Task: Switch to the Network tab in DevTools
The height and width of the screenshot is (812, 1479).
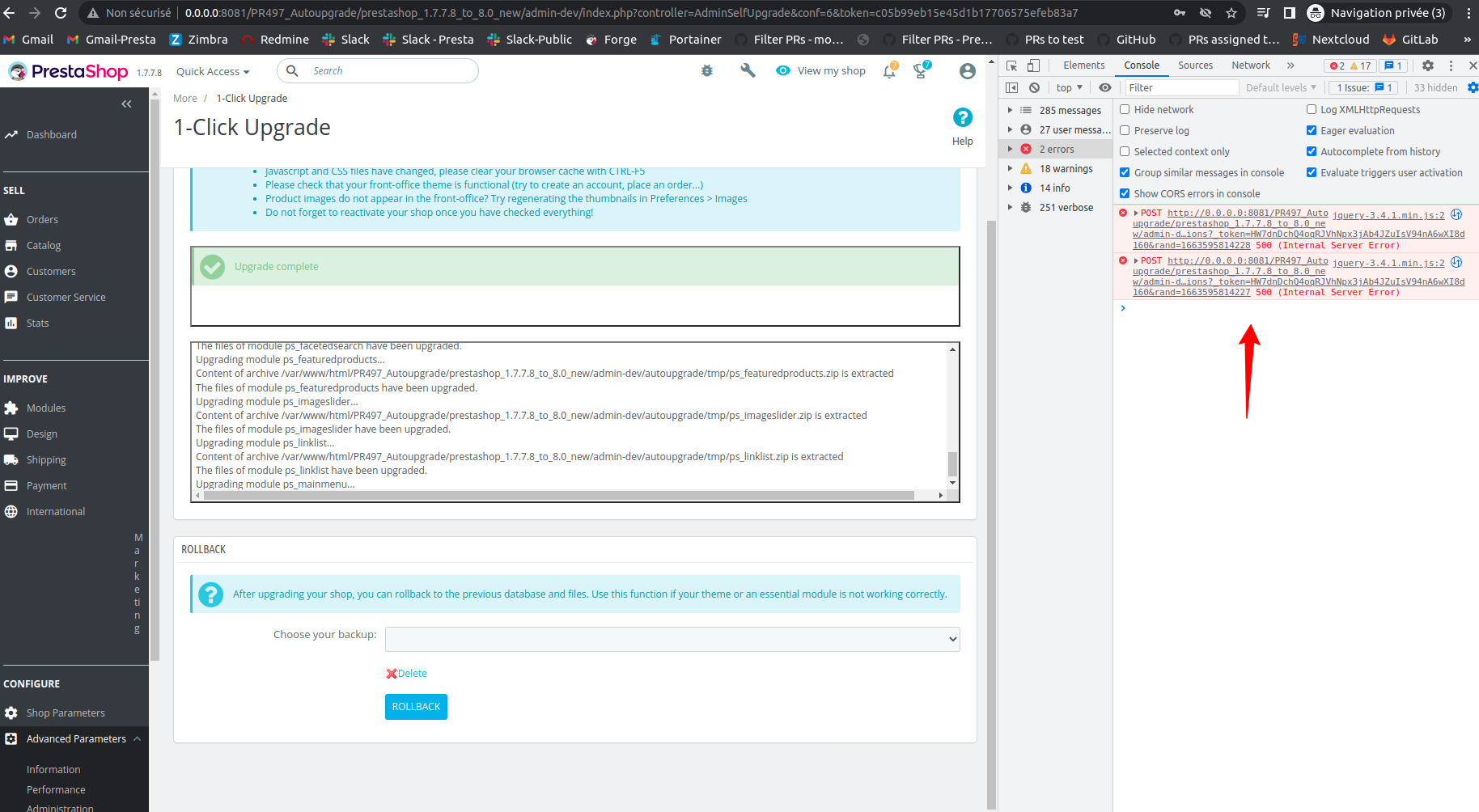Action: tap(1250, 65)
